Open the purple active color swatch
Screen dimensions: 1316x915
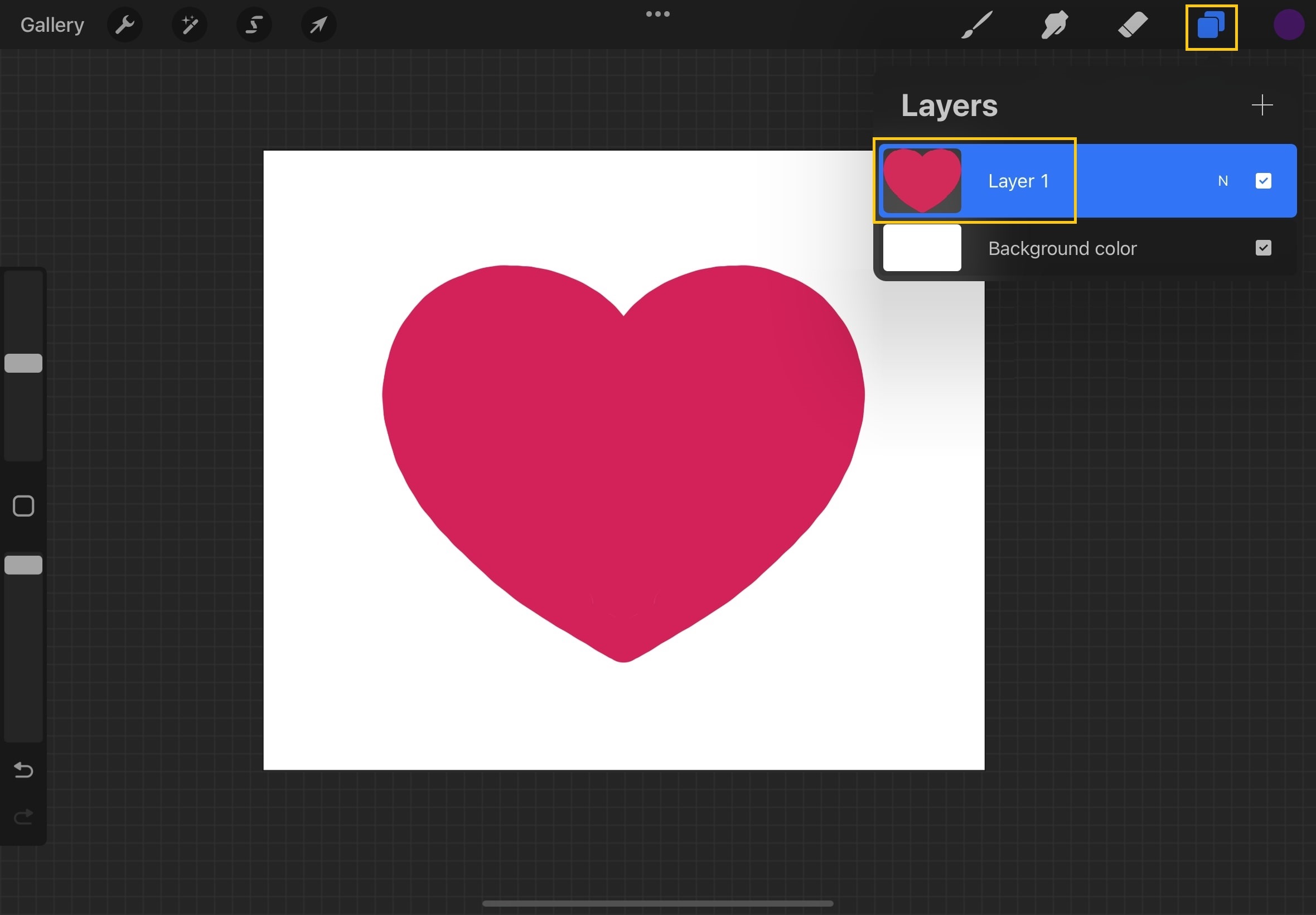[x=1289, y=25]
